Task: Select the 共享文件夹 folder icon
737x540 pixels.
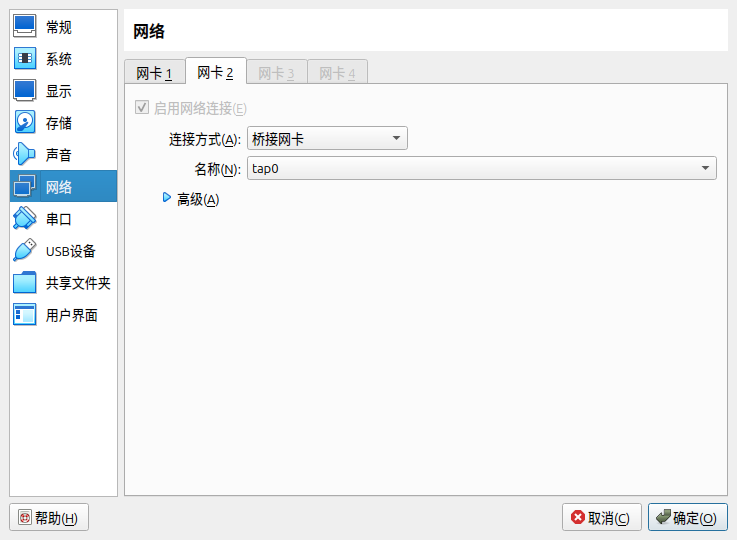Action: click(x=25, y=283)
